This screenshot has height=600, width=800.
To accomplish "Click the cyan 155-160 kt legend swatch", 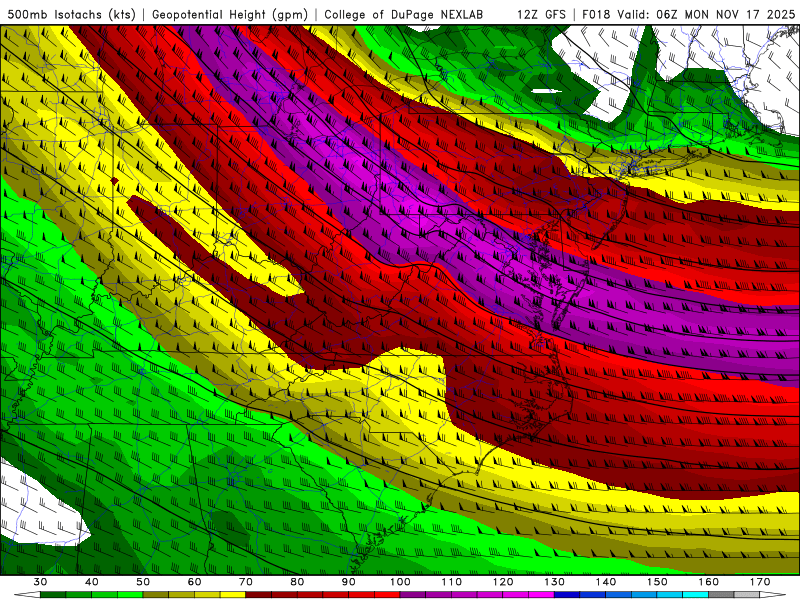I will click(695, 595).
